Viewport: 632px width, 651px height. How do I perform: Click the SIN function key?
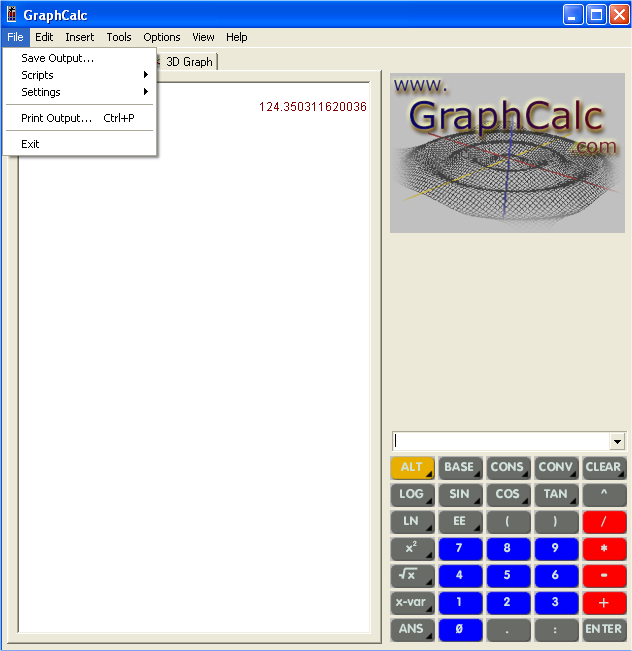point(460,495)
